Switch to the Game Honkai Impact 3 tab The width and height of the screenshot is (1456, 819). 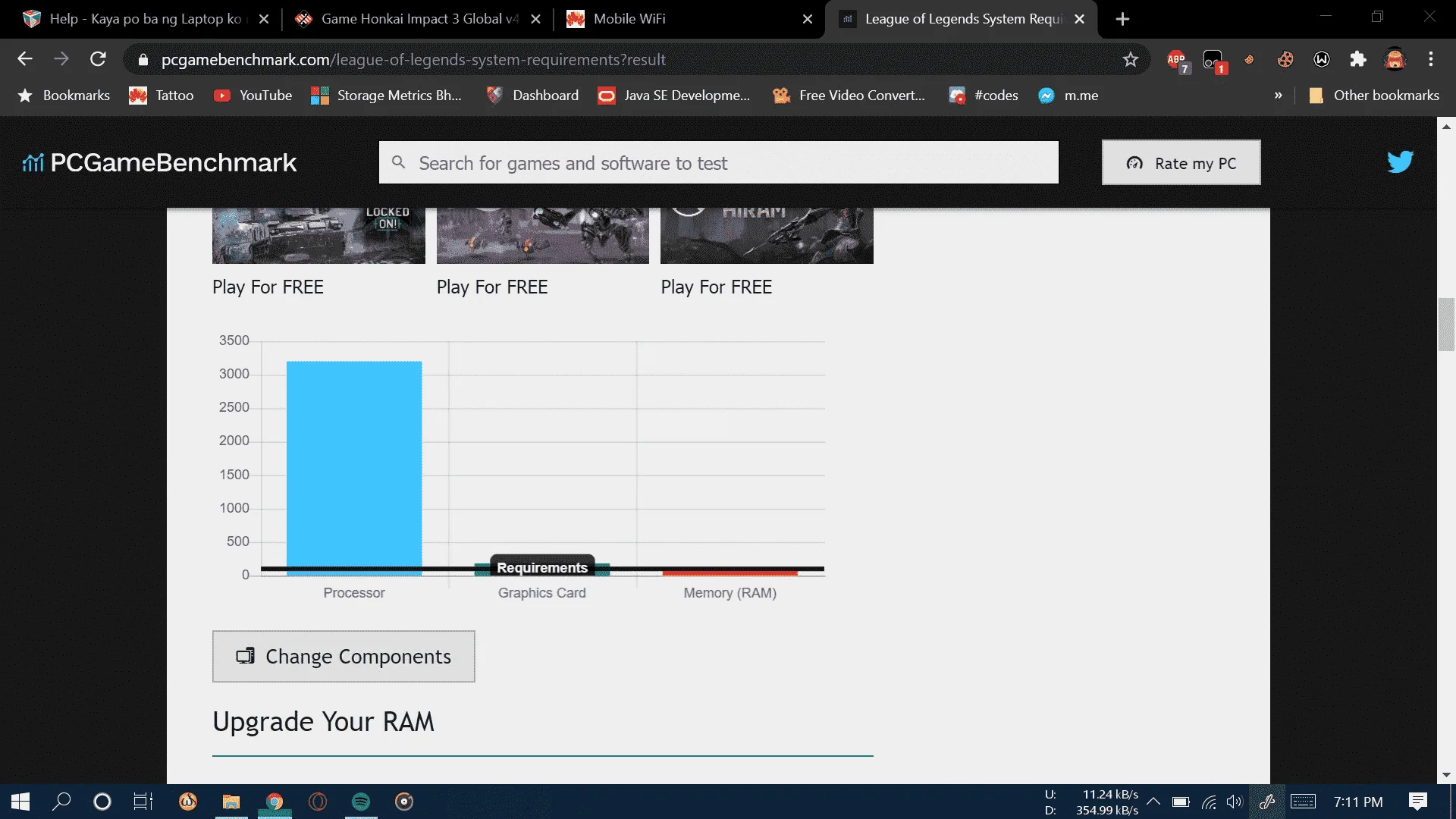419,19
